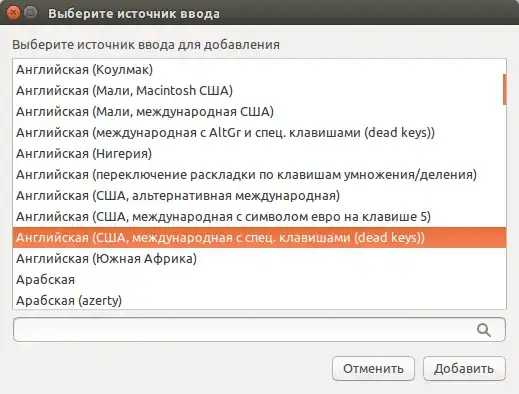
Task: Select Английская (Мали, Macintosh США)
Action: [x=259, y=91]
